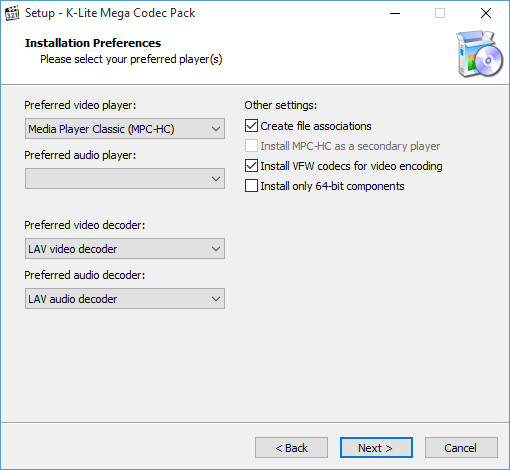Click the 'Other settings:' label

pos(281,105)
